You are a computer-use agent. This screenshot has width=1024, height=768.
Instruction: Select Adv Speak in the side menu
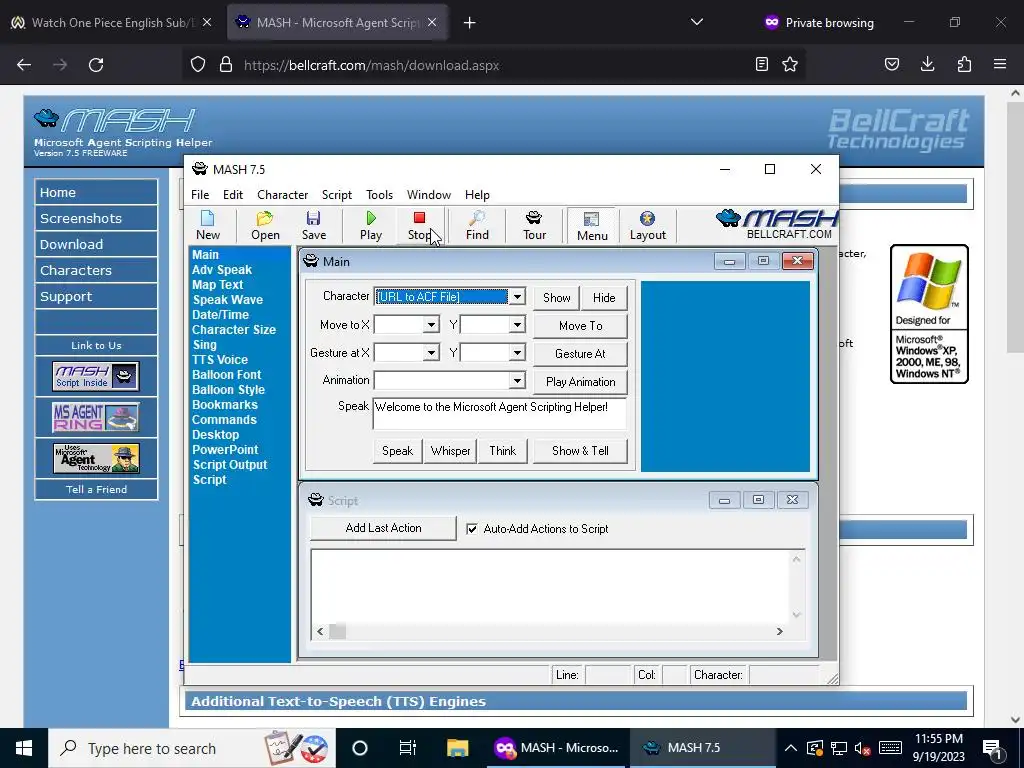pyautogui.click(x=221, y=270)
